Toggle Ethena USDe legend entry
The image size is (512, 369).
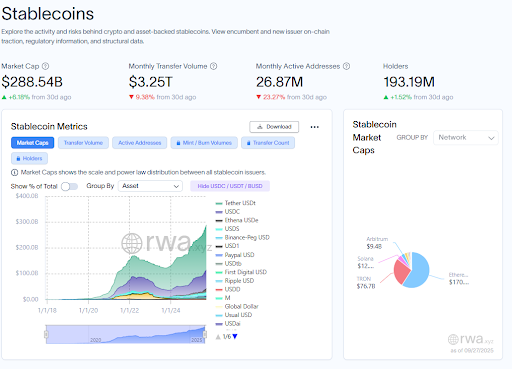click(237, 220)
